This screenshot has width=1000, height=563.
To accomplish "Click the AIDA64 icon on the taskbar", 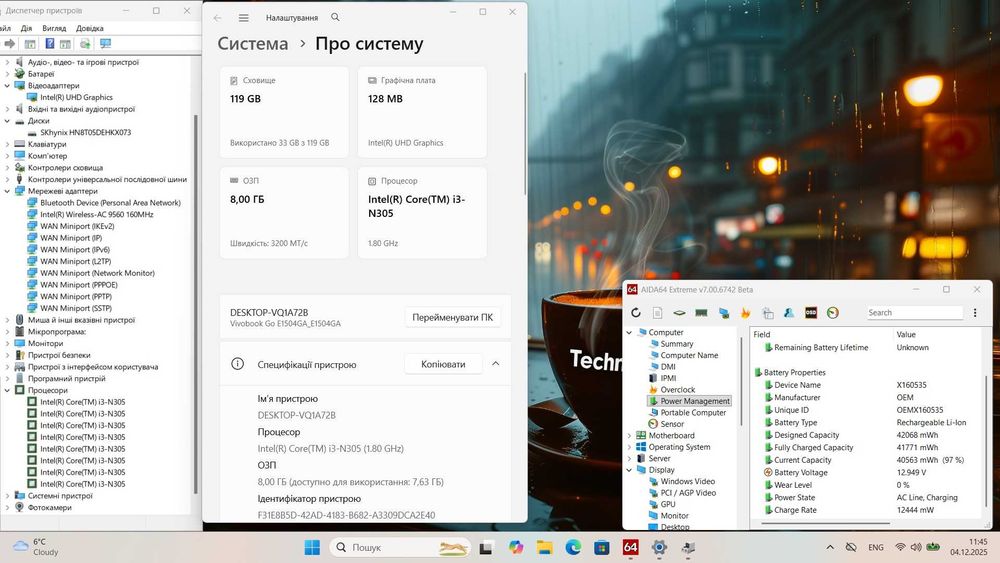I will pyautogui.click(x=630, y=547).
